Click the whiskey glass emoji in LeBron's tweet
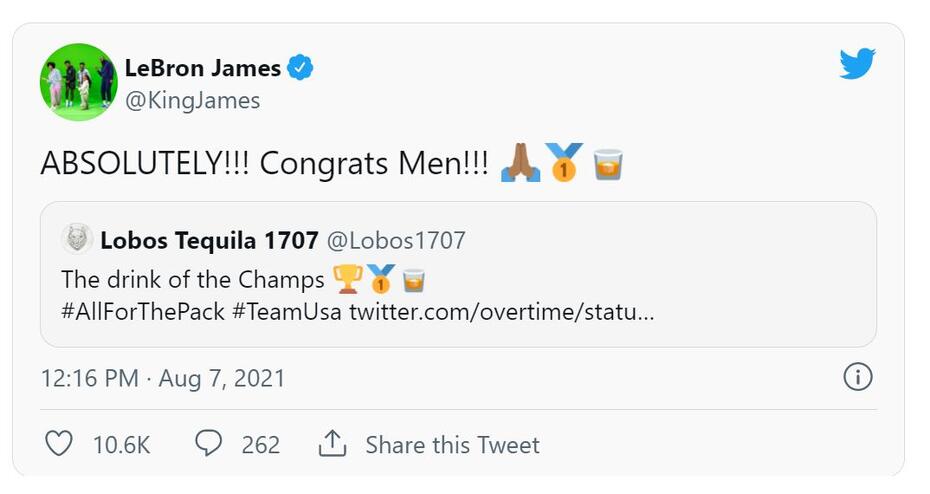The width and height of the screenshot is (930, 494). [x=608, y=163]
